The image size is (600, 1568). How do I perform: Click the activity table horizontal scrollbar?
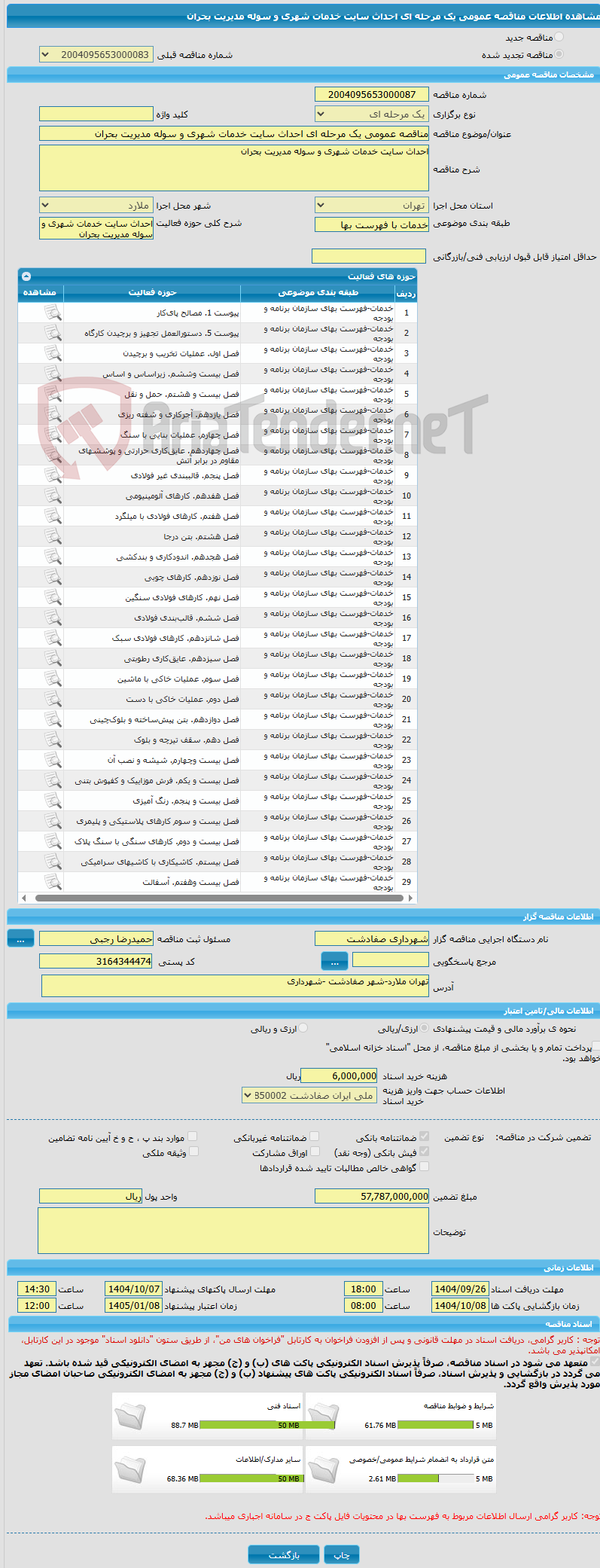coord(217,898)
